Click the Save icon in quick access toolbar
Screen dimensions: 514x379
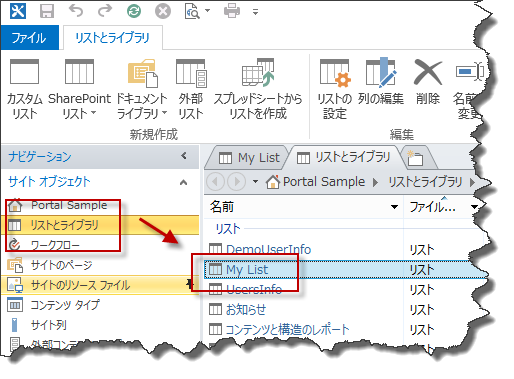pyautogui.click(x=47, y=11)
